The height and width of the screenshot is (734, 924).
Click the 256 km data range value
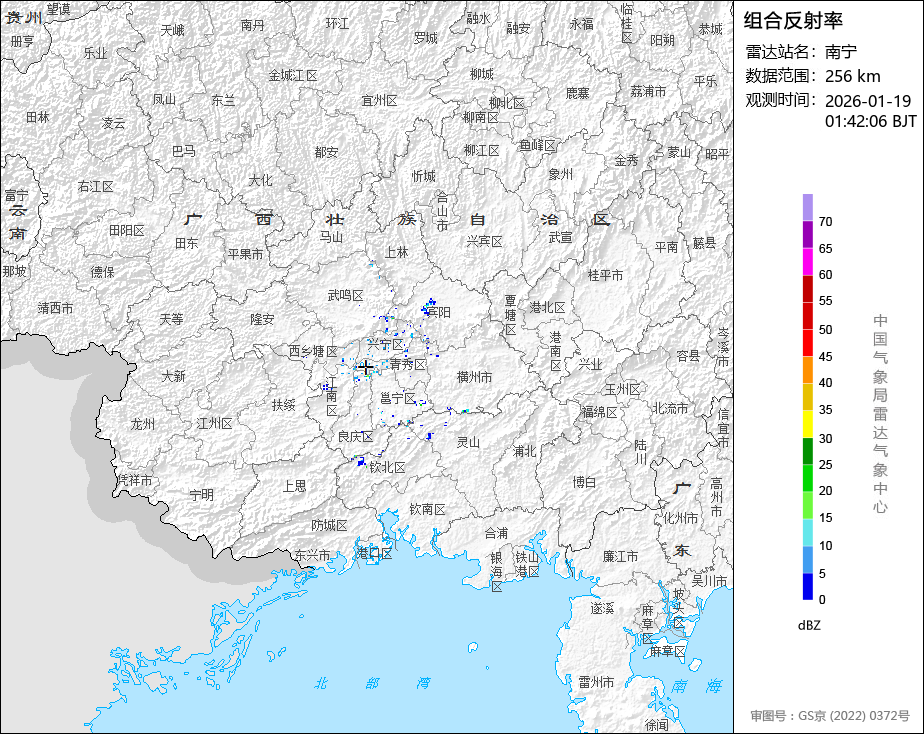click(x=852, y=76)
